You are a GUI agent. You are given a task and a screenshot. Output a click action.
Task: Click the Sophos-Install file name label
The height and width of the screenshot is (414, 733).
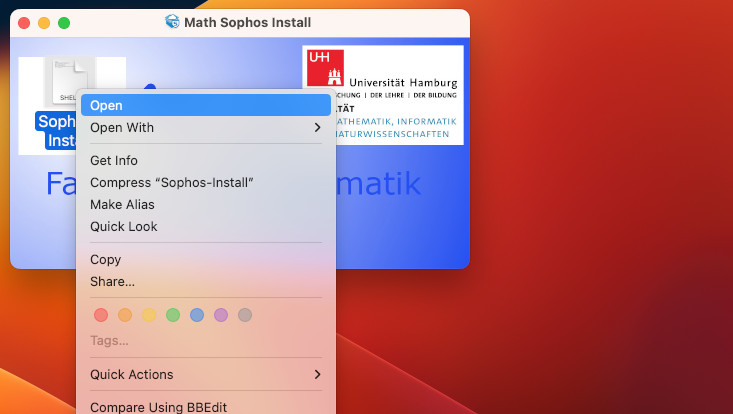[x=57, y=131]
